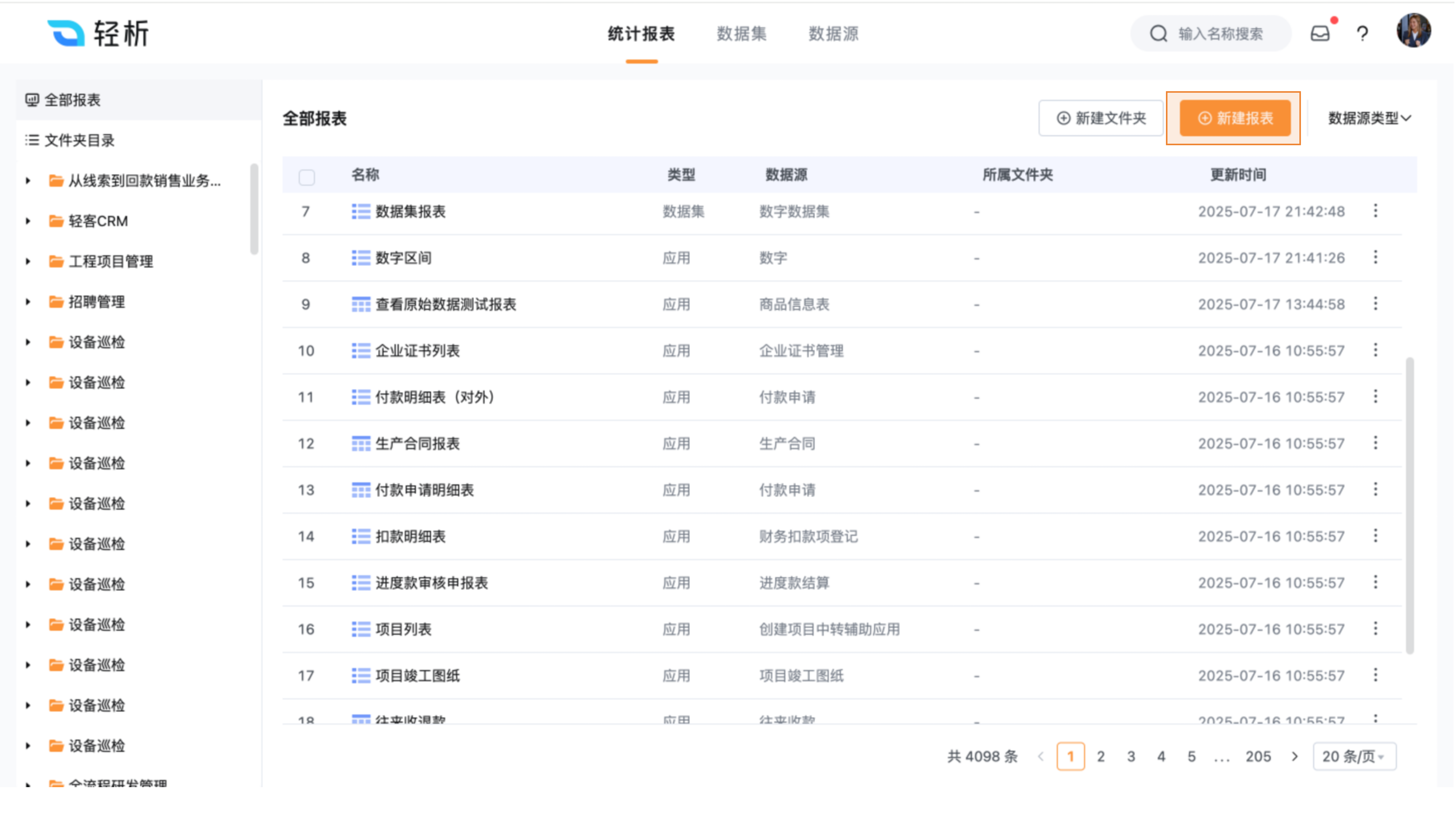
Task: Open more options for 付款明细表（对外） row
Action: [x=1375, y=396]
